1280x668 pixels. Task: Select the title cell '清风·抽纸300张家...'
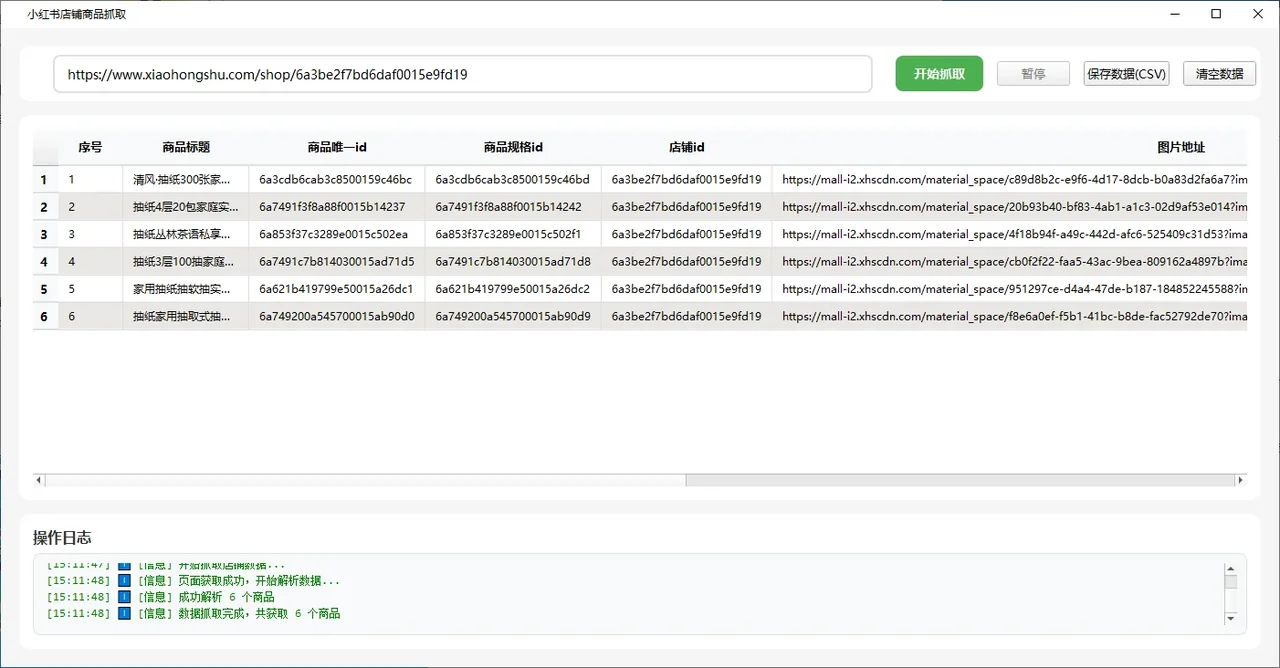coord(186,180)
